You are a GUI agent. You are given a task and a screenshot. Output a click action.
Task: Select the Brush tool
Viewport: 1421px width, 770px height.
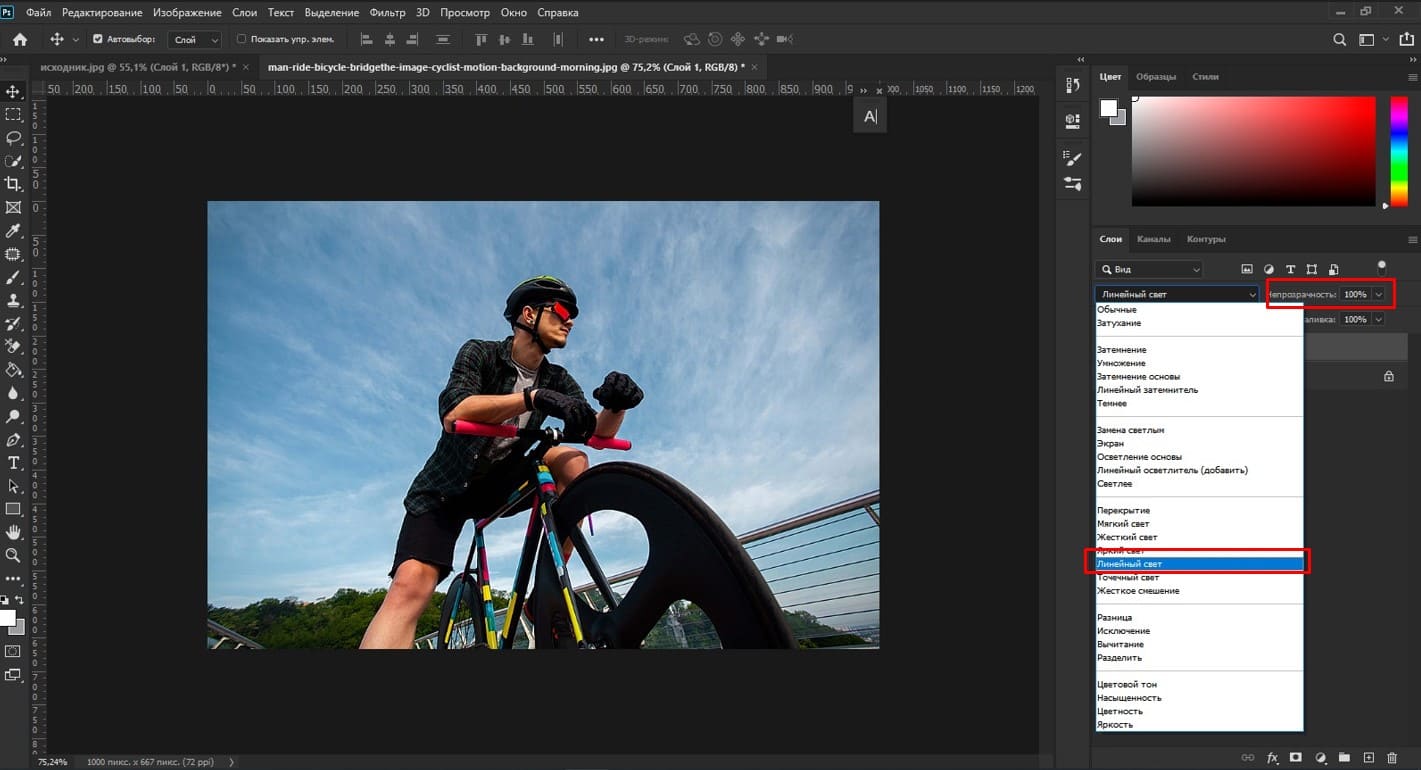pos(14,277)
